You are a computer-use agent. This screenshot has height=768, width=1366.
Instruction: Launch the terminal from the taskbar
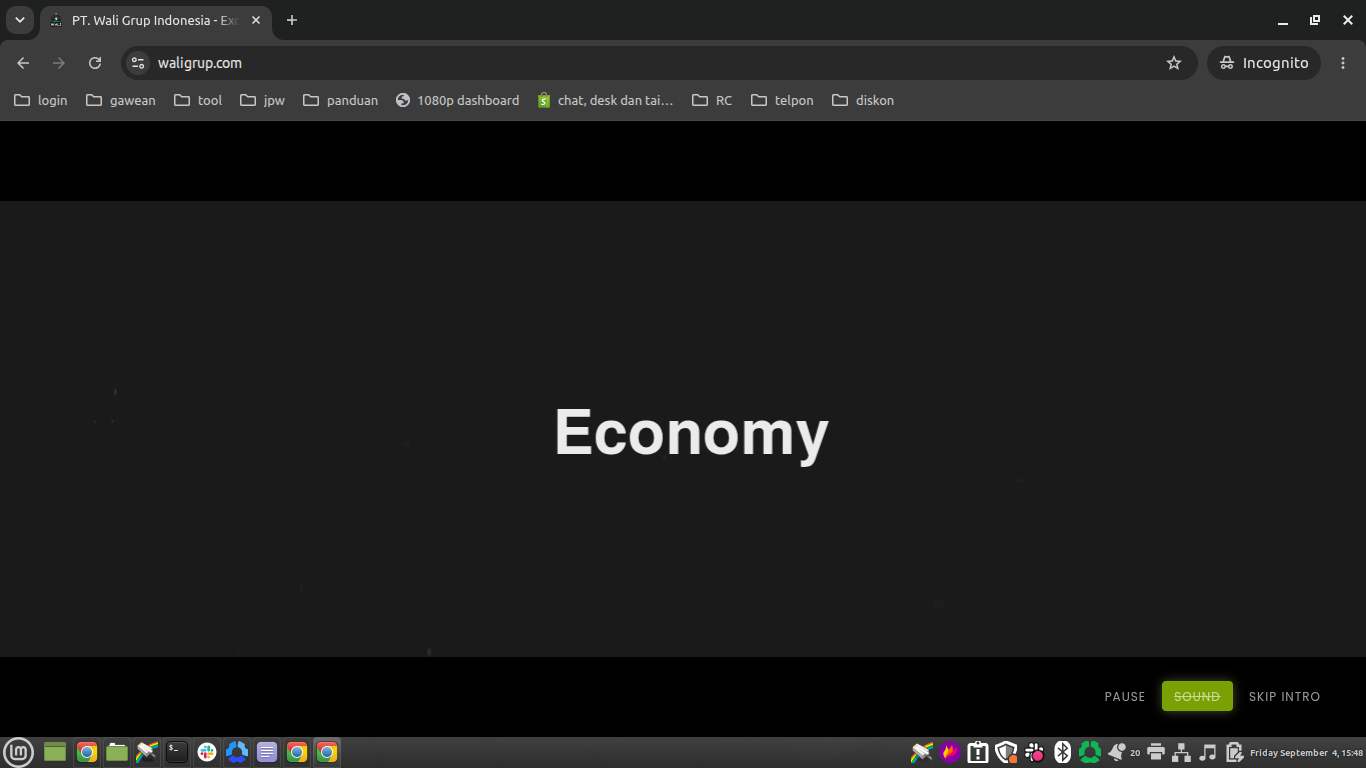[177, 752]
